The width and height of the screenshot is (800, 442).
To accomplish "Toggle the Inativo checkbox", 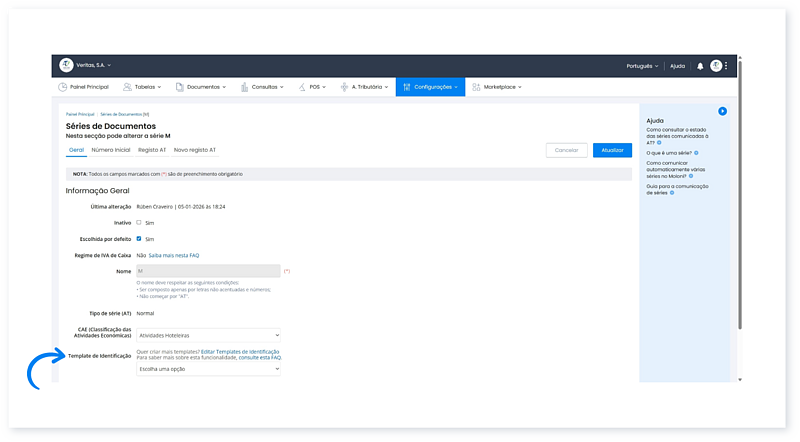I will tap(139, 222).
